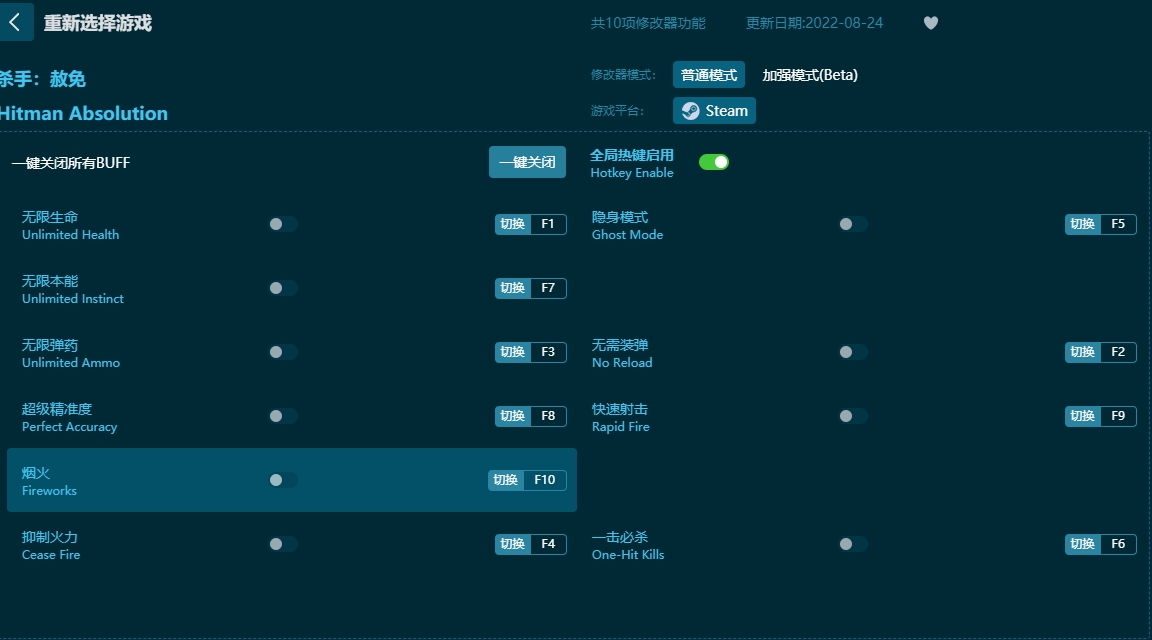Click the 烟火 Fireworks label

click(49, 481)
